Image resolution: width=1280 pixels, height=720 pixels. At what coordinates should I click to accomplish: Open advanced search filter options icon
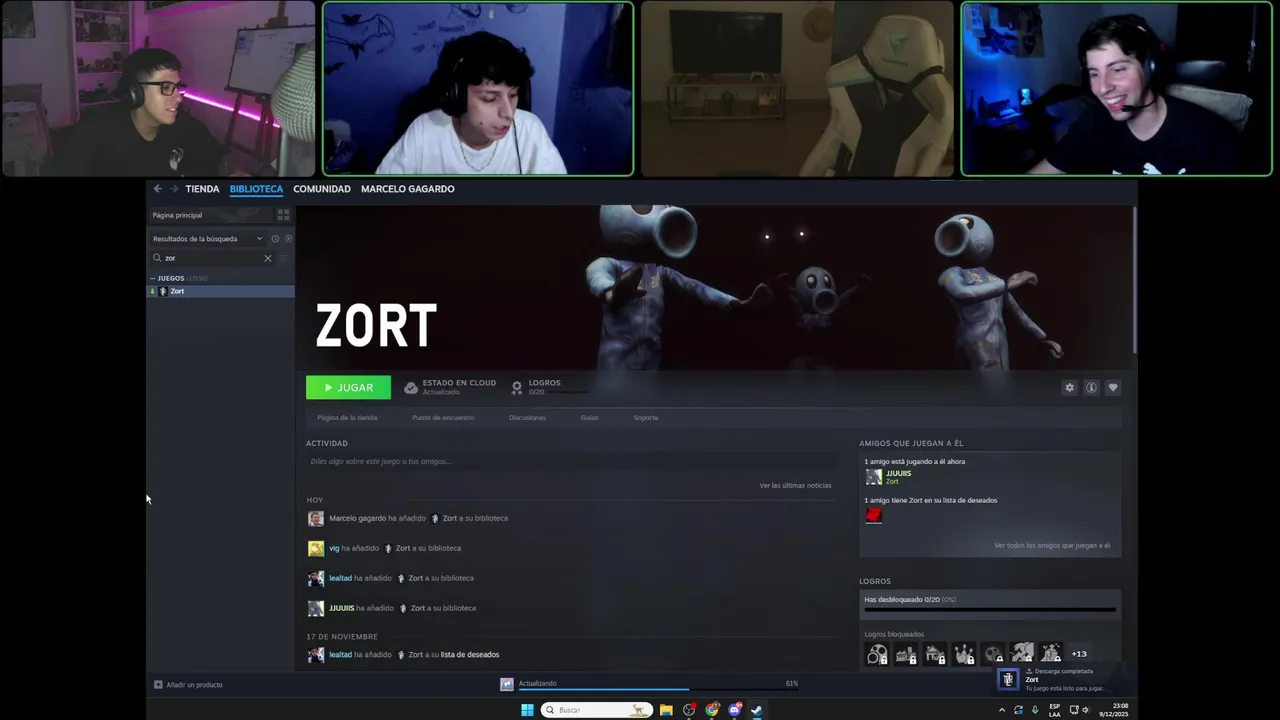[x=284, y=258]
